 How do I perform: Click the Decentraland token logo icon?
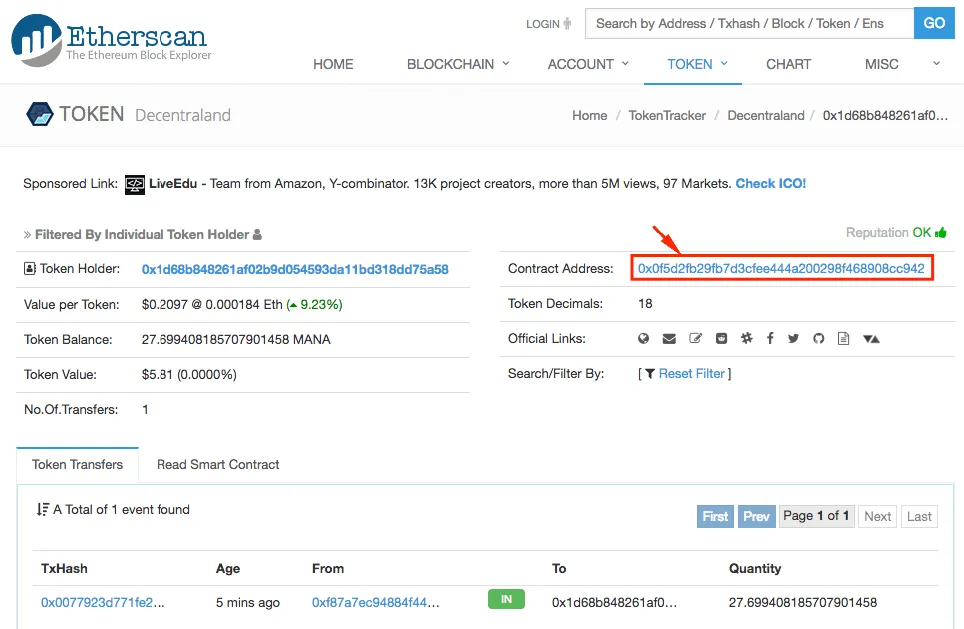(39, 114)
